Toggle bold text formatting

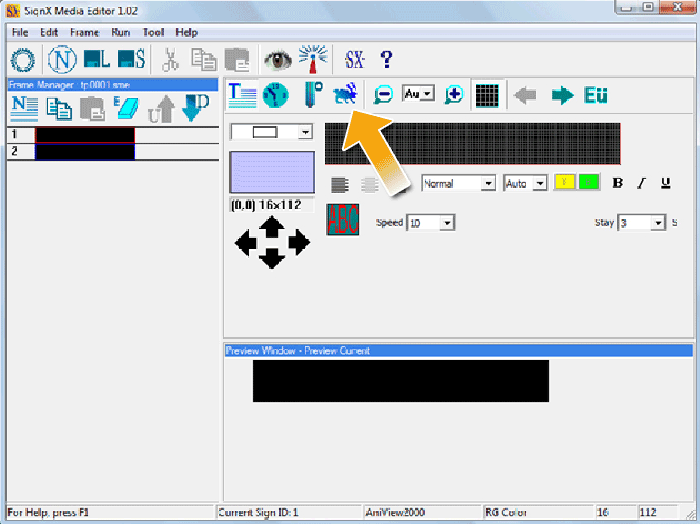[x=618, y=183]
